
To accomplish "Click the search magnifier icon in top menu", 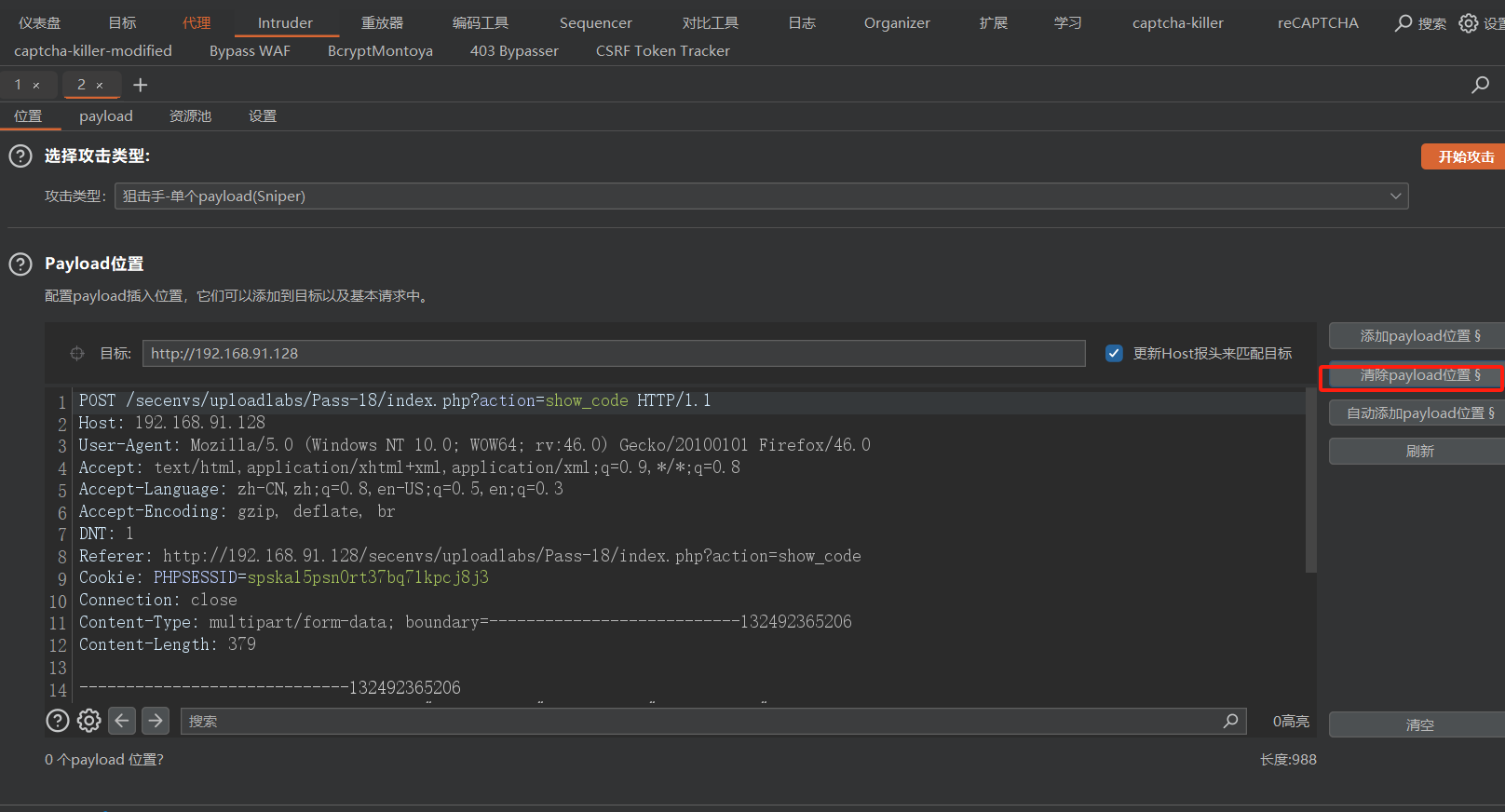I will click(x=1403, y=22).
